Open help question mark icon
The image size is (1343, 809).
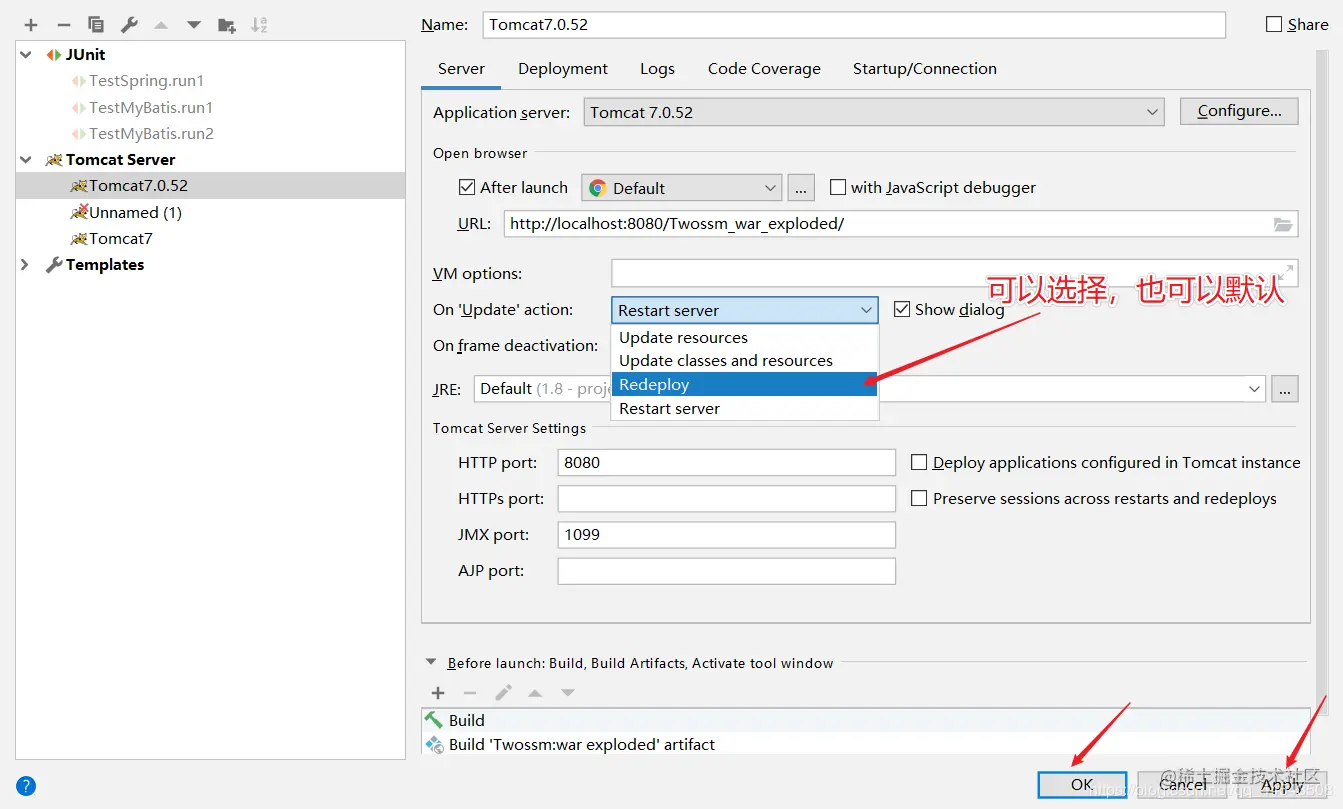[x=26, y=786]
